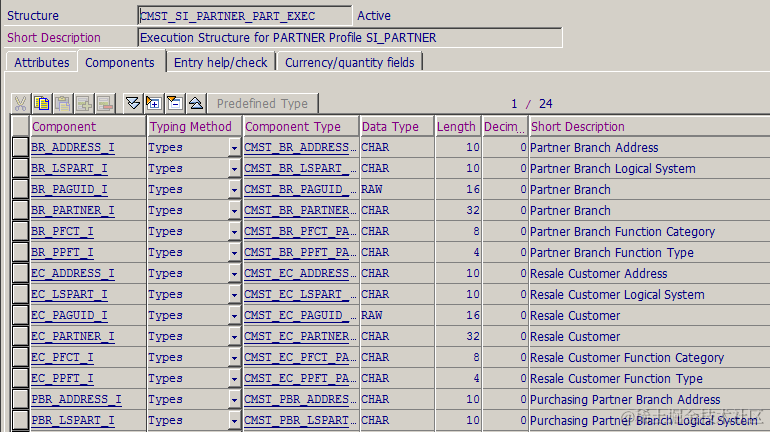Open component type CMST_PBR_ADDRES link

(x=297, y=399)
